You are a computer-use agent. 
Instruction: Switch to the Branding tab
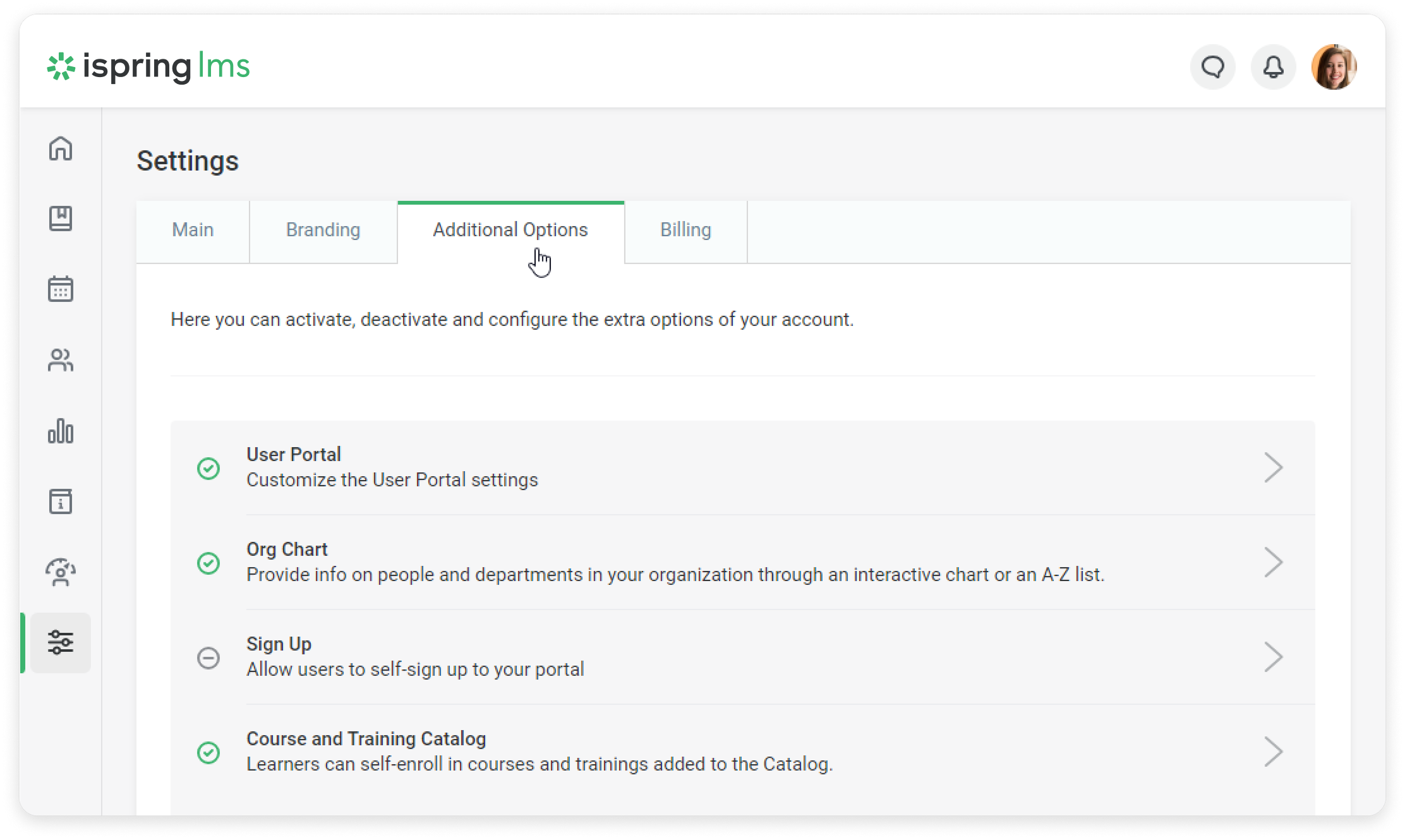[x=323, y=230]
